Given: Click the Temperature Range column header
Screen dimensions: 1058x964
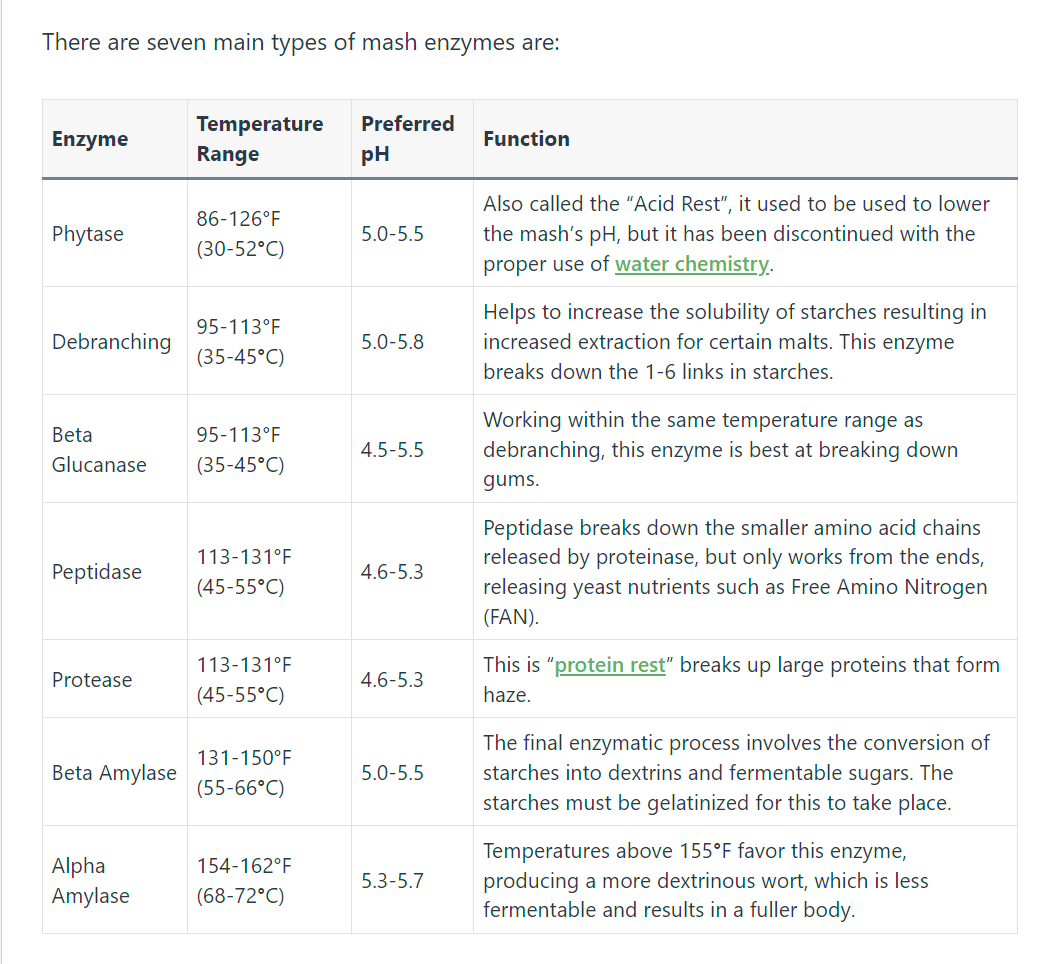Looking at the screenshot, I should (x=269, y=139).
